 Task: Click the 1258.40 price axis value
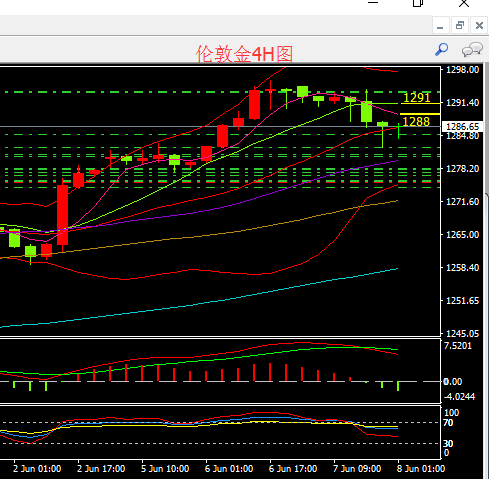462,268
